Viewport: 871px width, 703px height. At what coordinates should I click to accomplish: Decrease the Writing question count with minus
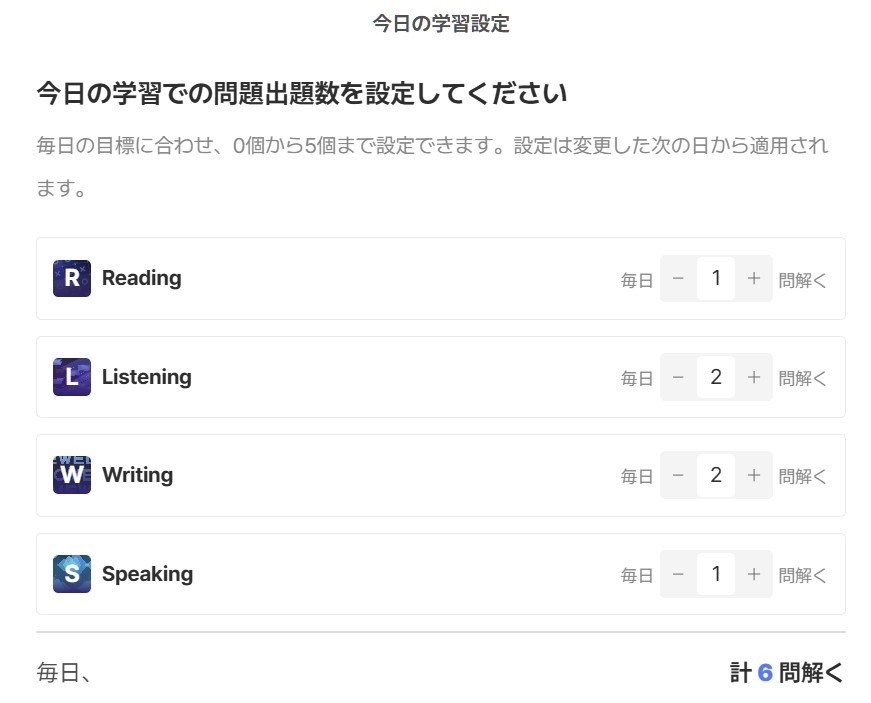tap(678, 475)
